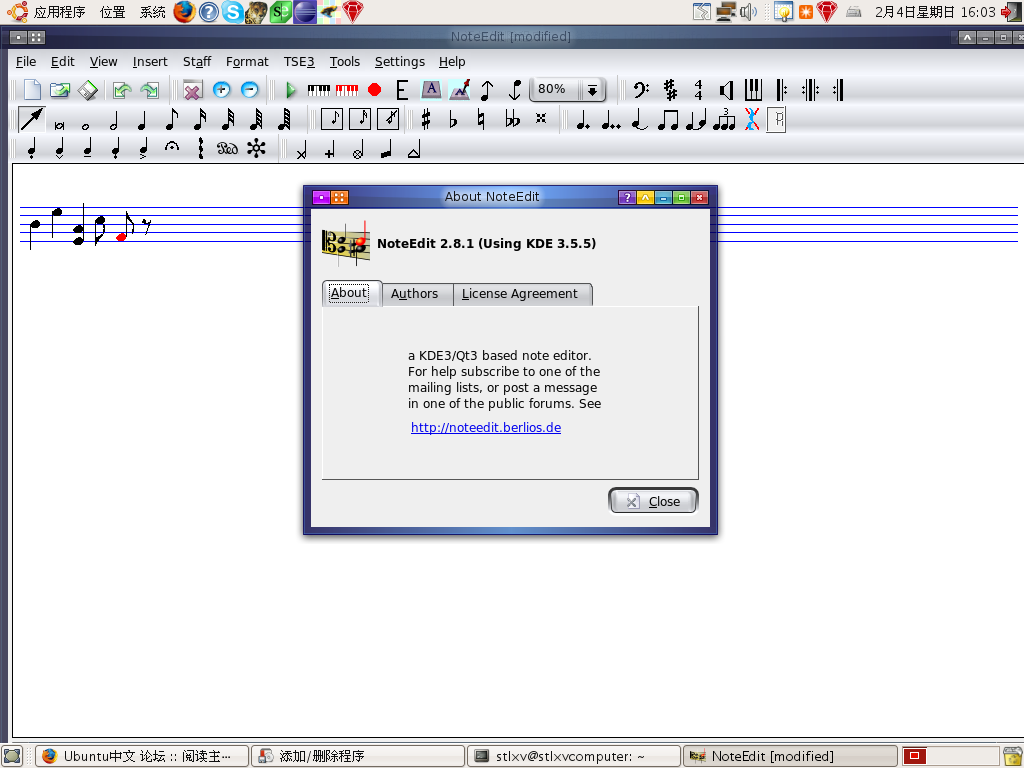Screen dimensions: 1024x768
Task: Click the text 'A' insert icon
Action: [x=431, y=89]
